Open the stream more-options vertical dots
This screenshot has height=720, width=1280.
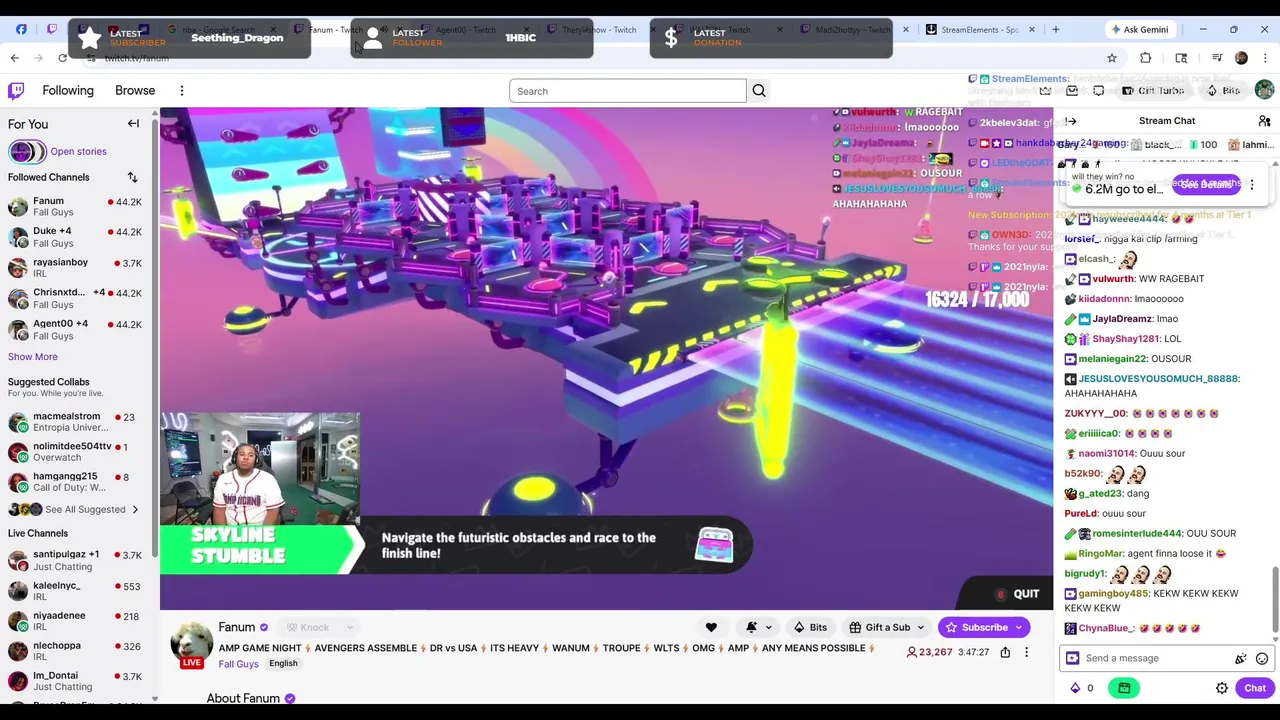(x=1026, y=652)
